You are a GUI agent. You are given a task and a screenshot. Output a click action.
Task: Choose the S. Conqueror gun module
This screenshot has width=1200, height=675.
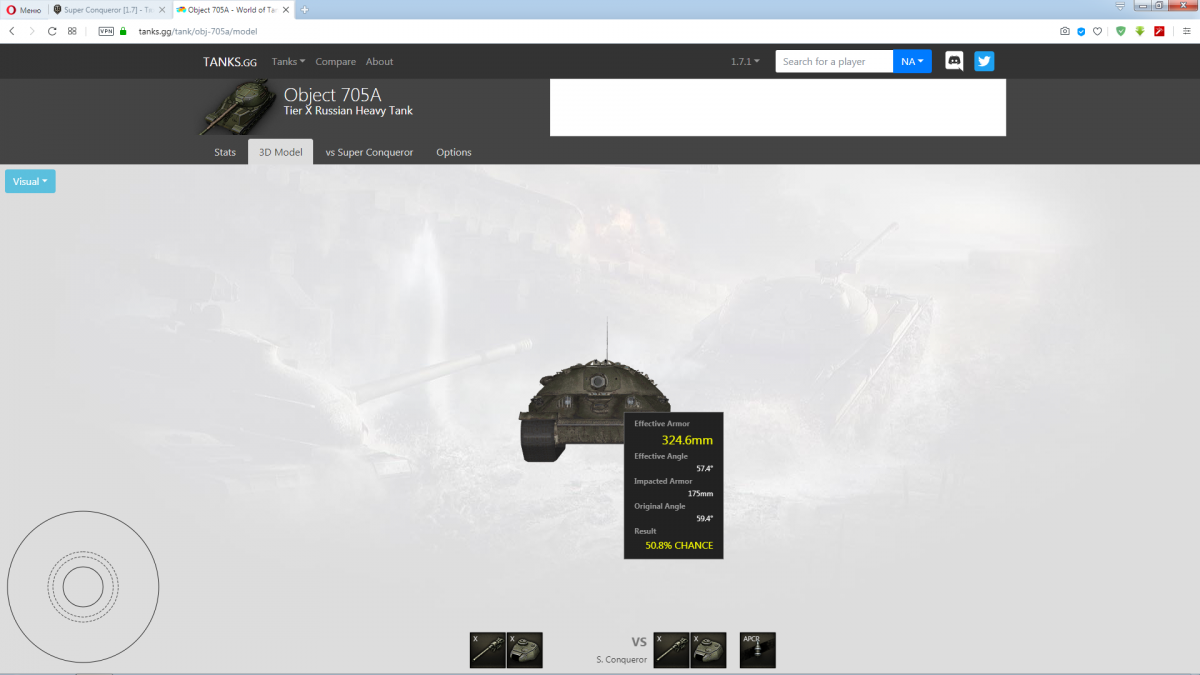click(672, 650)
